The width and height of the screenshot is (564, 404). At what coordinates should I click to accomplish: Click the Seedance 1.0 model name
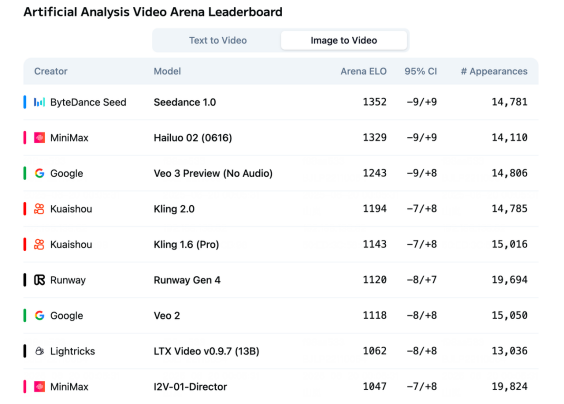[x=185, y=102]
